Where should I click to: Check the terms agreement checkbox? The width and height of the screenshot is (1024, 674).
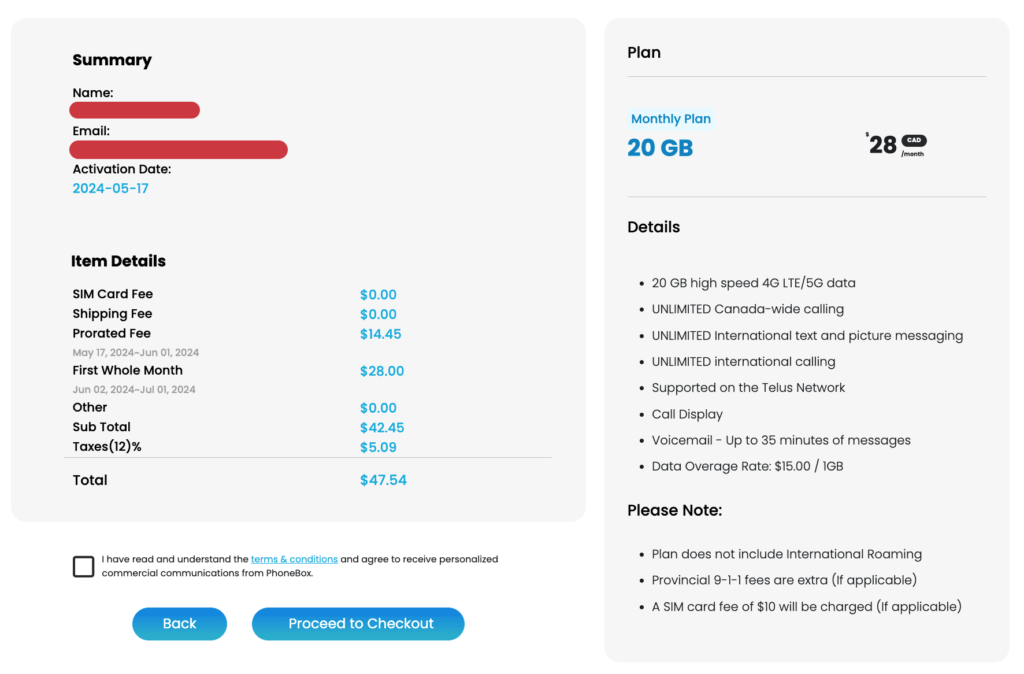click(x=84, y=567)
